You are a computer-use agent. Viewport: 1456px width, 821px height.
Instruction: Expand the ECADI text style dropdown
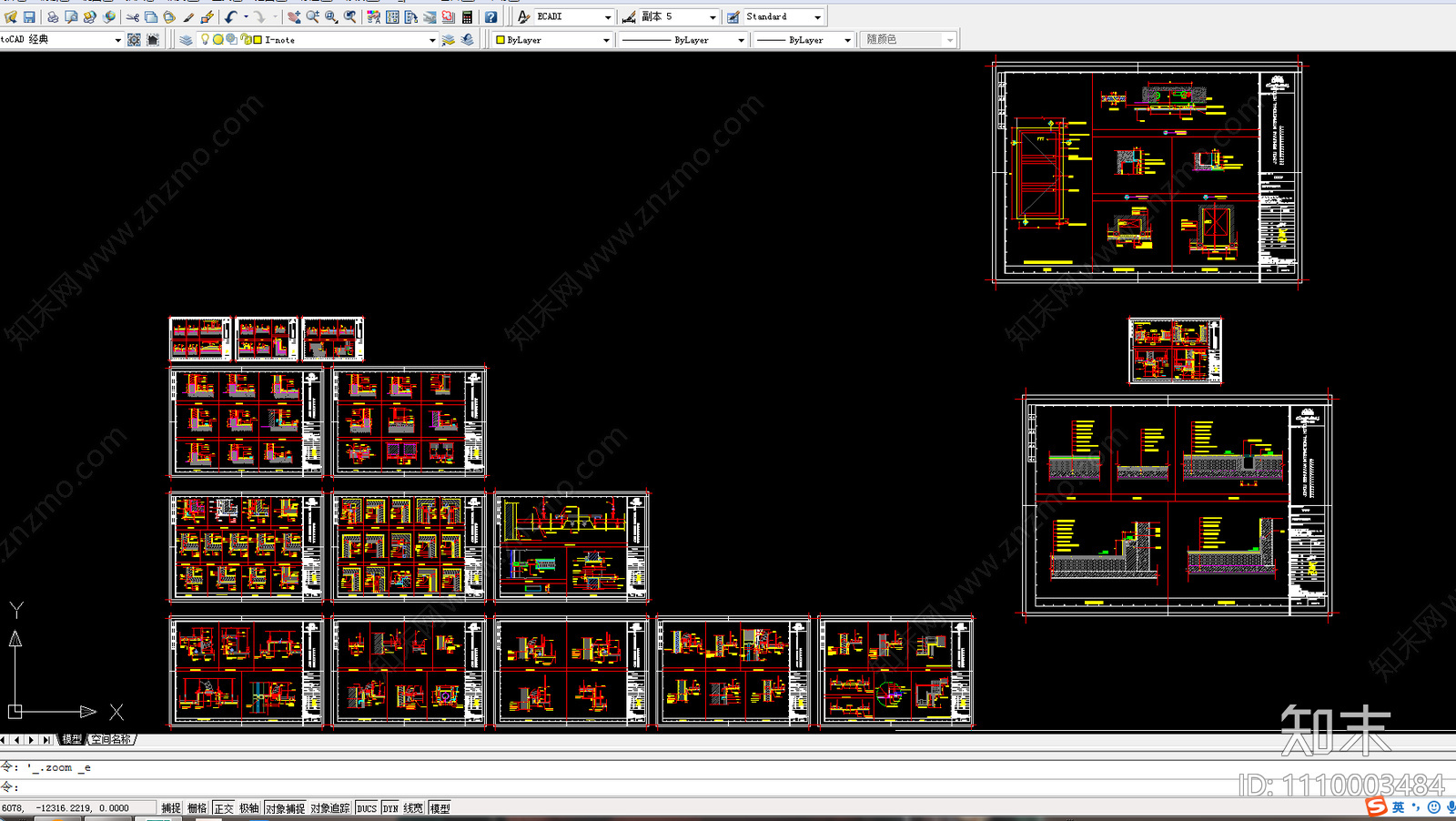pos(608,17)
